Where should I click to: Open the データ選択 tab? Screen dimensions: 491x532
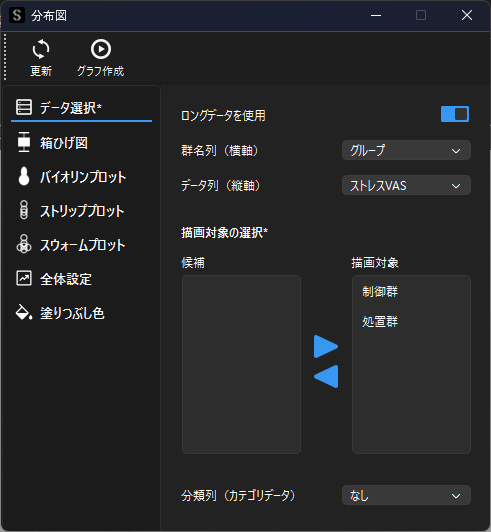click(81, 108)
